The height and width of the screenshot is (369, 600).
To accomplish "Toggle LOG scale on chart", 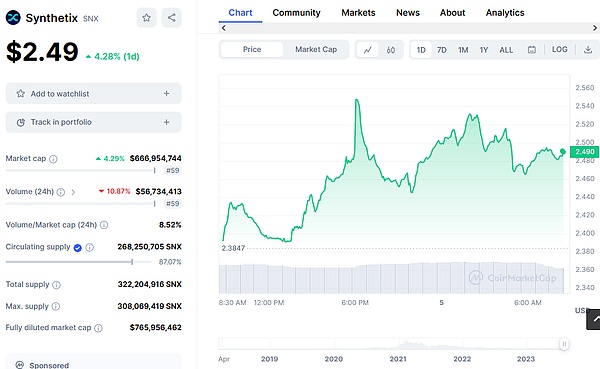I will tap(559, 49).
